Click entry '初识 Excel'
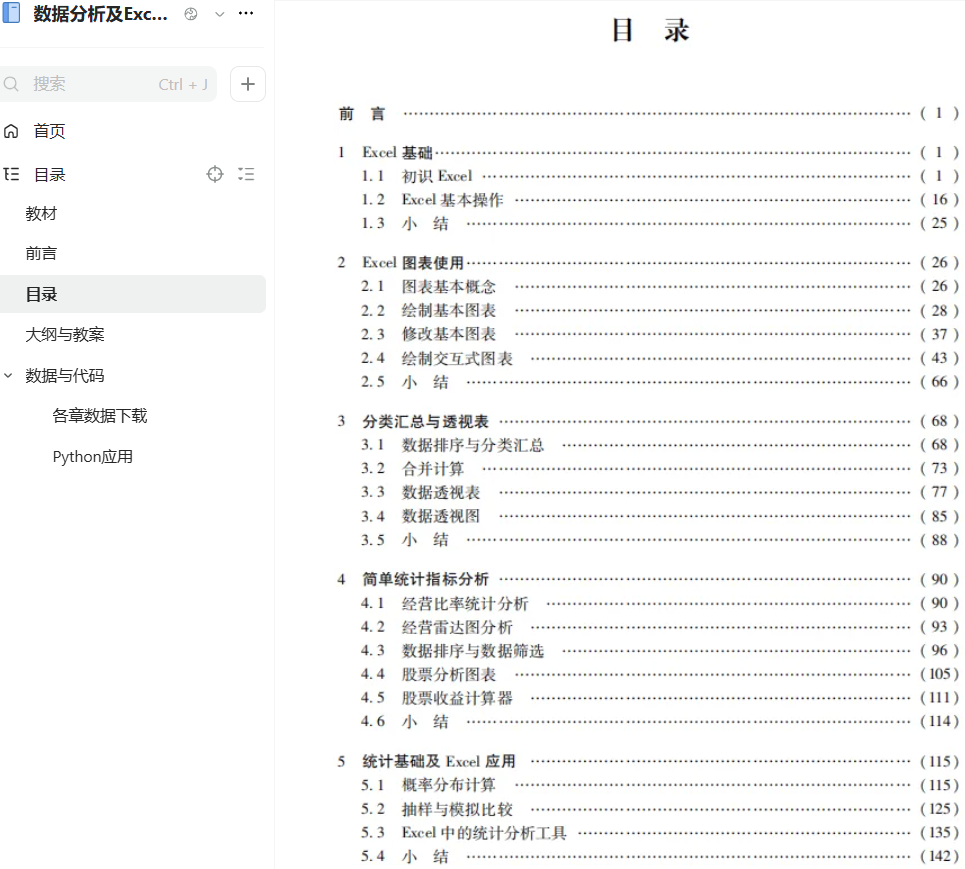Screen dimensions: 965x869 tap(437, 176)
